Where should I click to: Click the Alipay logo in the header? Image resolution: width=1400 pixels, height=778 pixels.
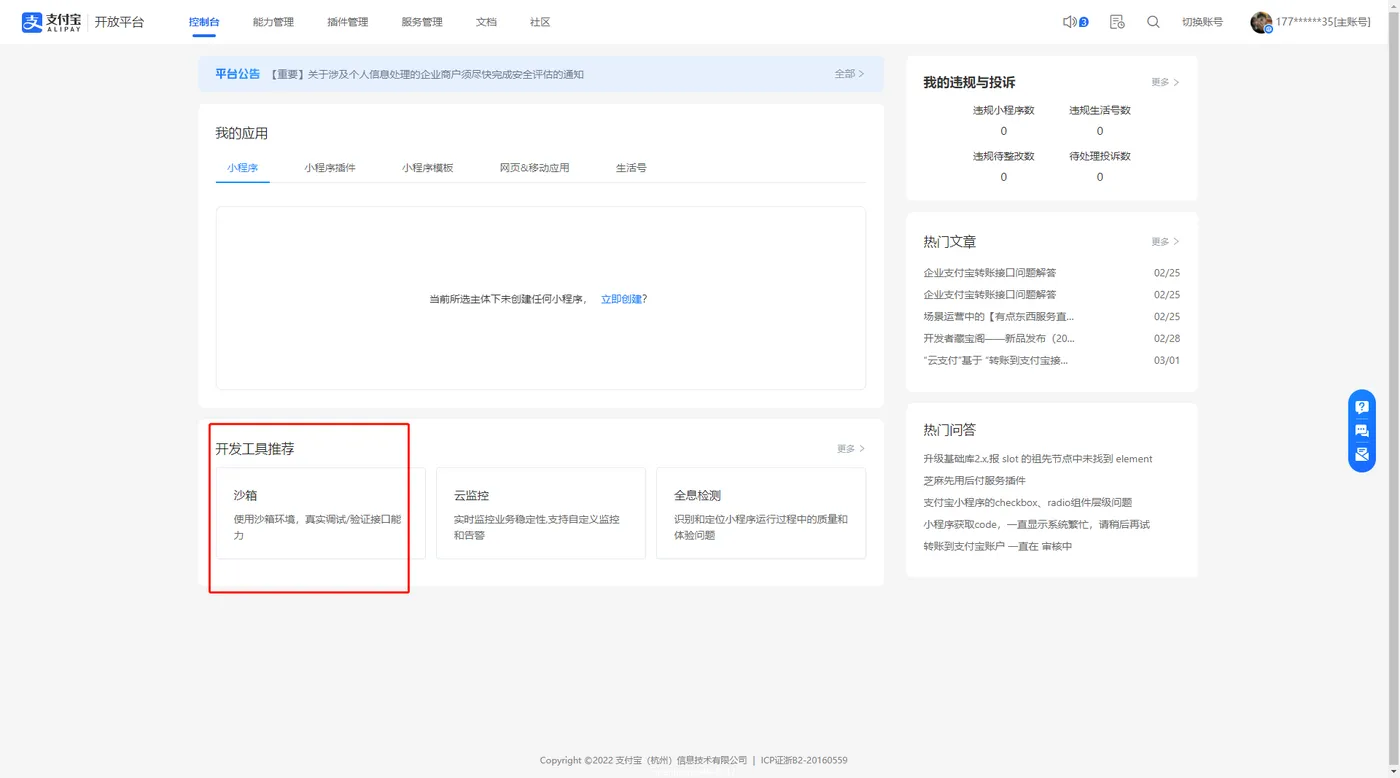click(51, 22)
